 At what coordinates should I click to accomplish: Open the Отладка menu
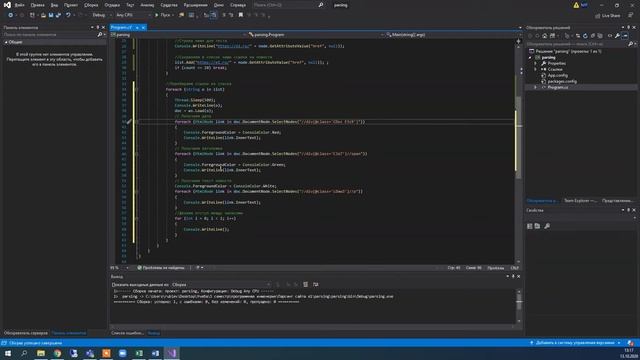[x=112, y=5]
